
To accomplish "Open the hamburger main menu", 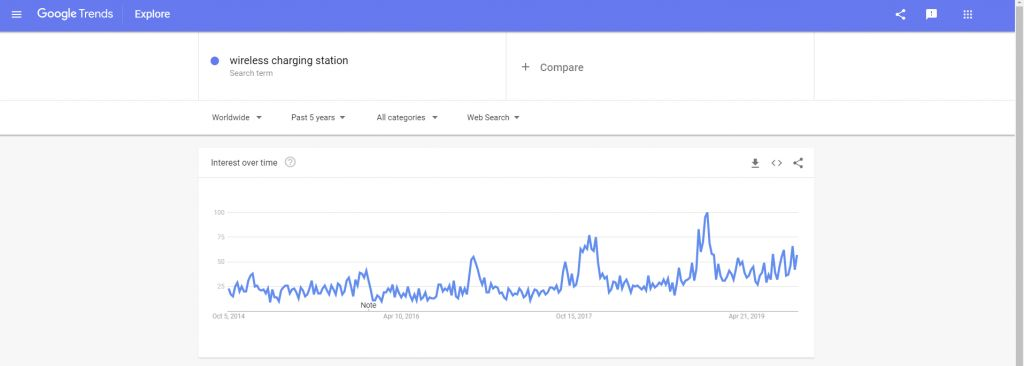I will (x=17, y=14).
